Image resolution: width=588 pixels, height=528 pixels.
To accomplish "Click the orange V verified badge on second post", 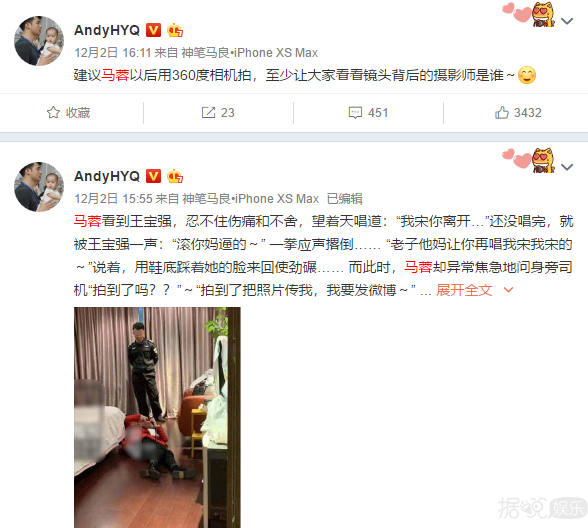I will coord(153,176).
